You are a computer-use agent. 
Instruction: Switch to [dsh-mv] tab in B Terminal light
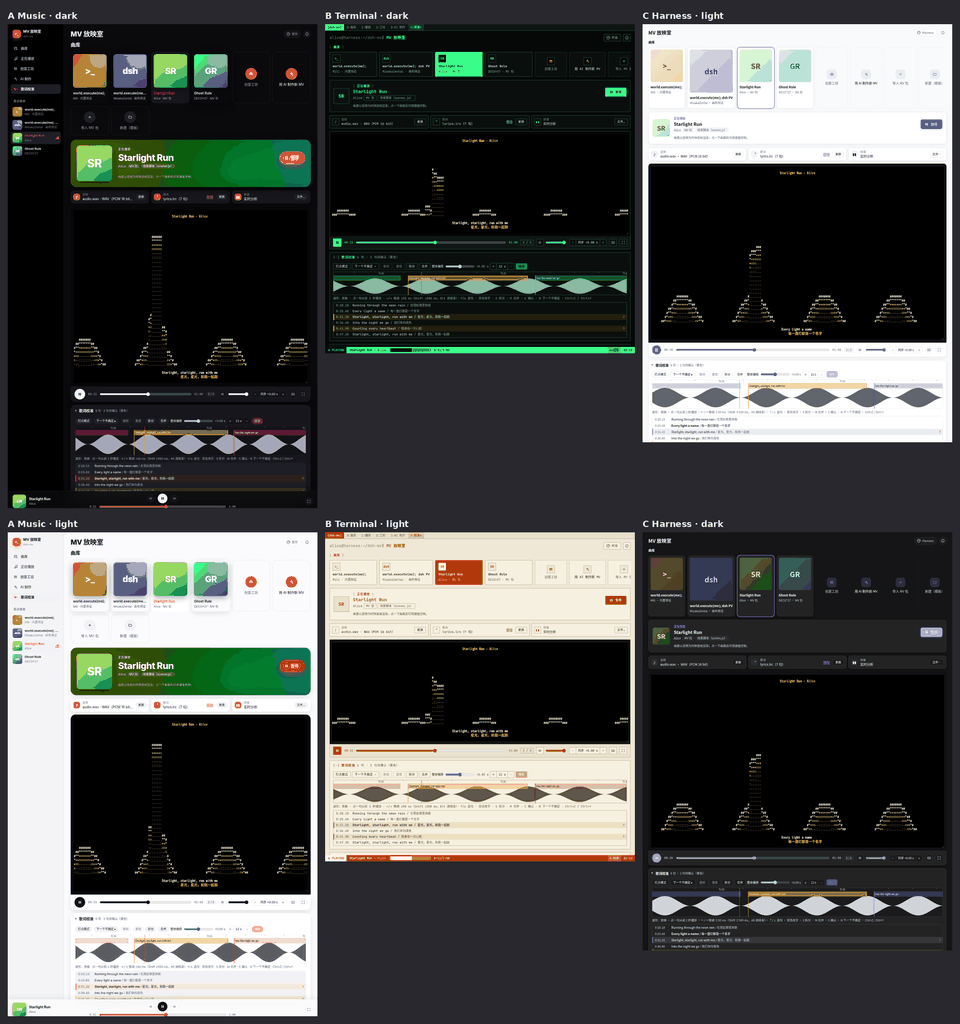(x=334, y=536)
